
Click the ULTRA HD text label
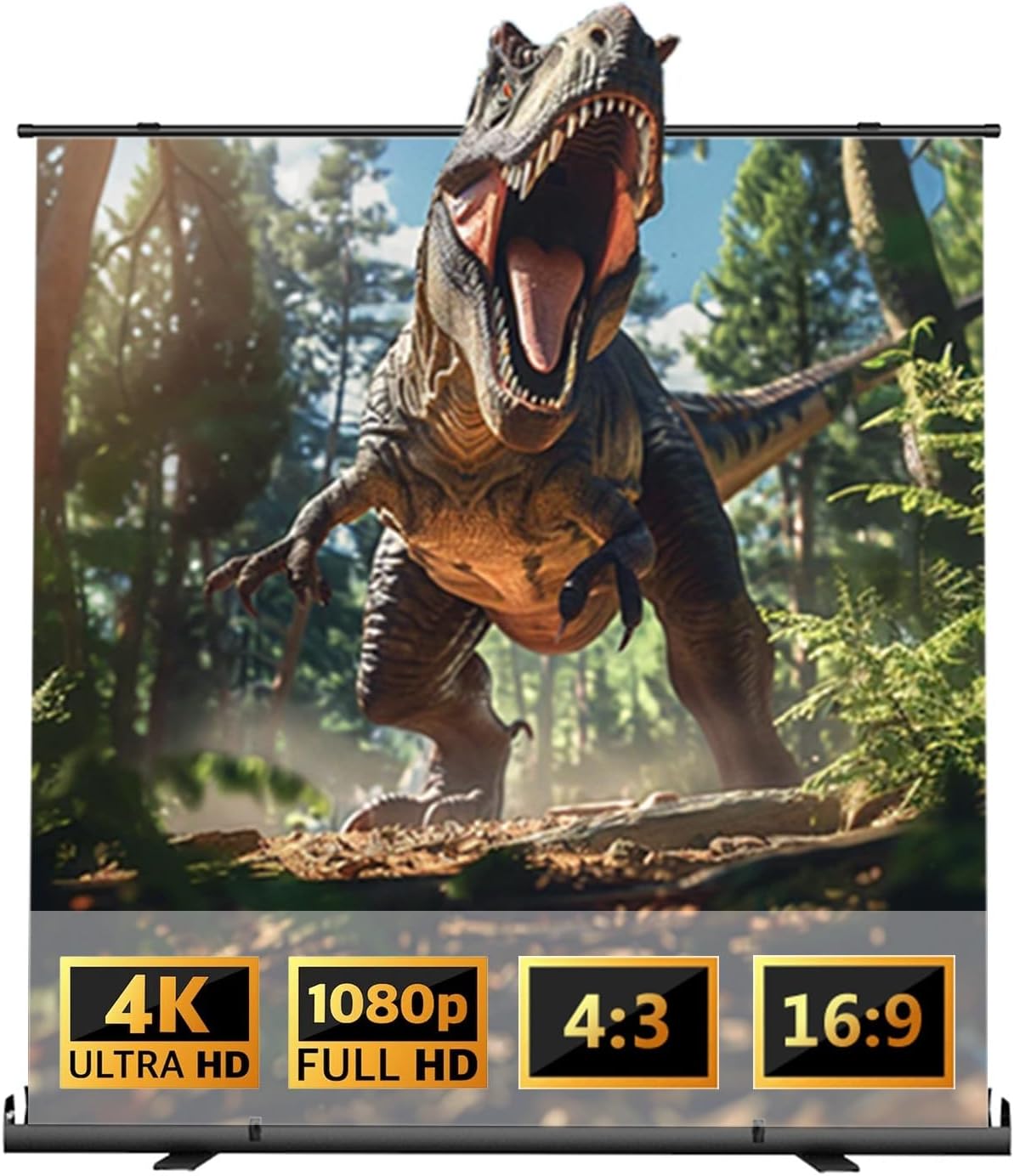(158, 1063)
